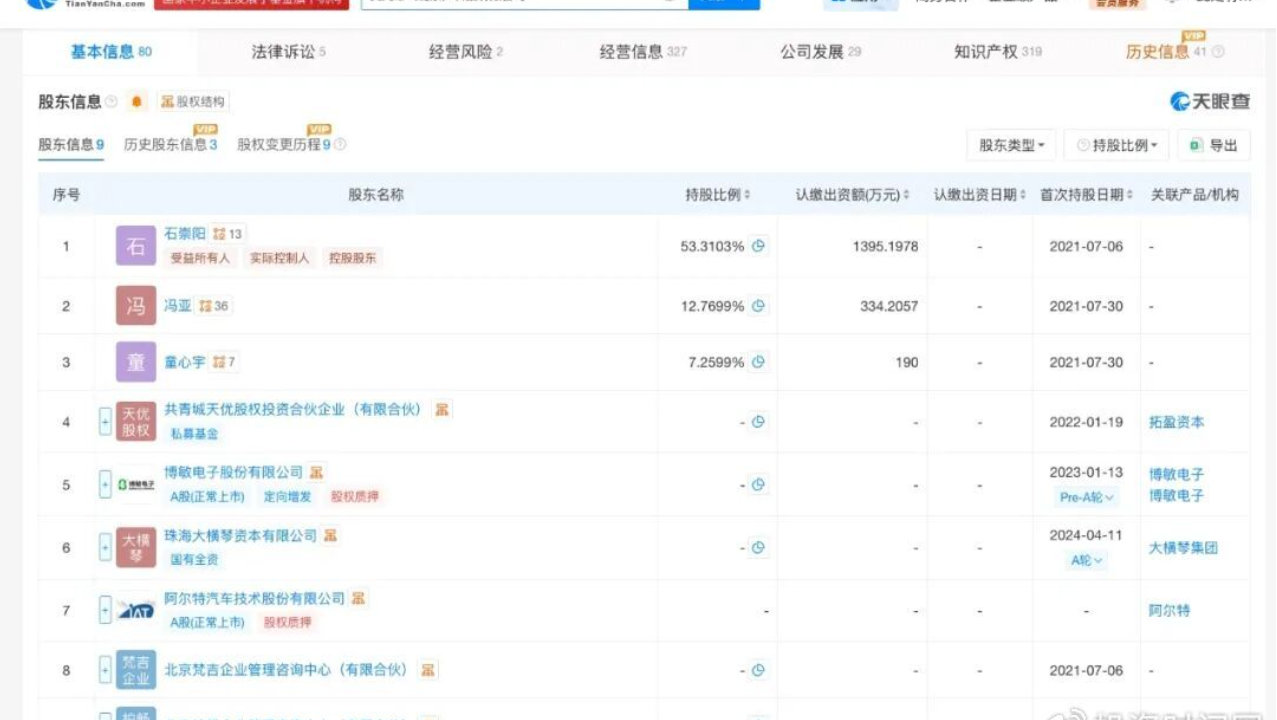Click the pie chart icon in 共青城天优 row

pos(758,422)
